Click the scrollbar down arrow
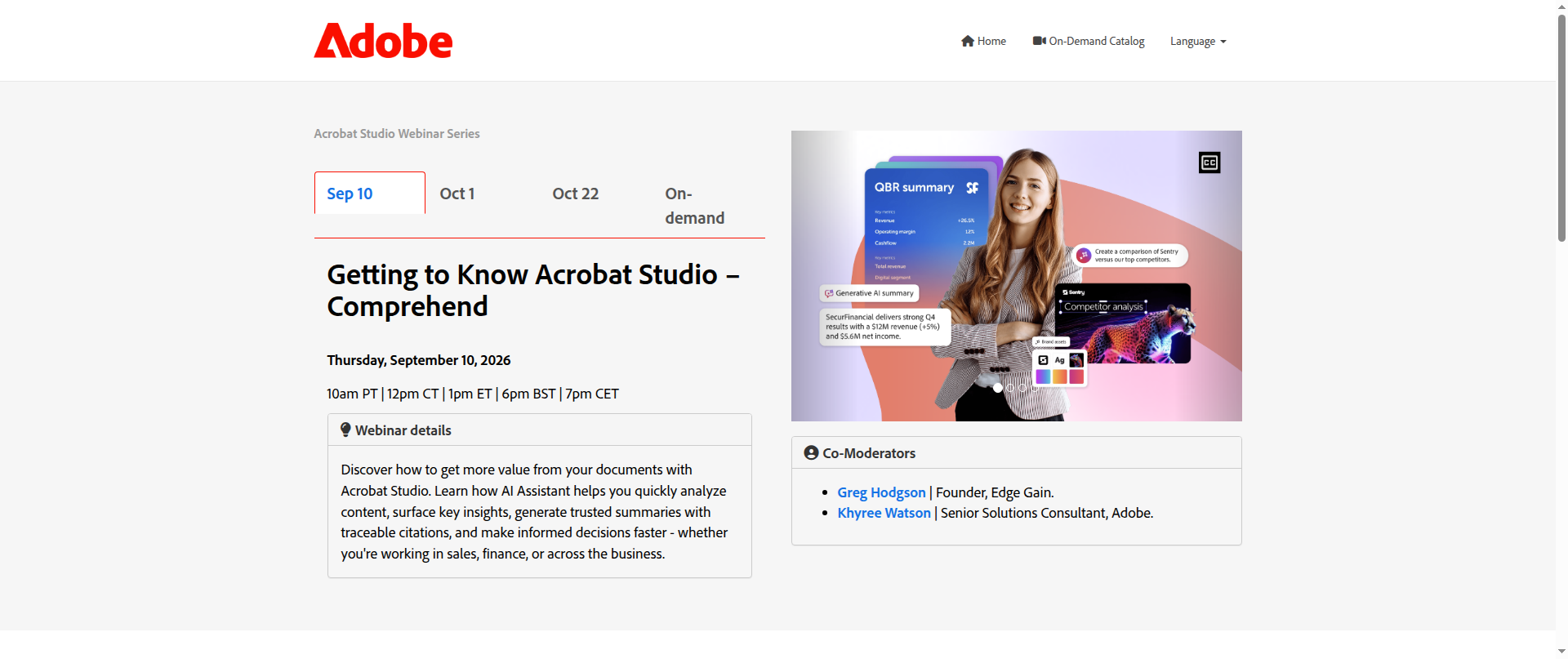The image size is (1568, 659). 1561,652
